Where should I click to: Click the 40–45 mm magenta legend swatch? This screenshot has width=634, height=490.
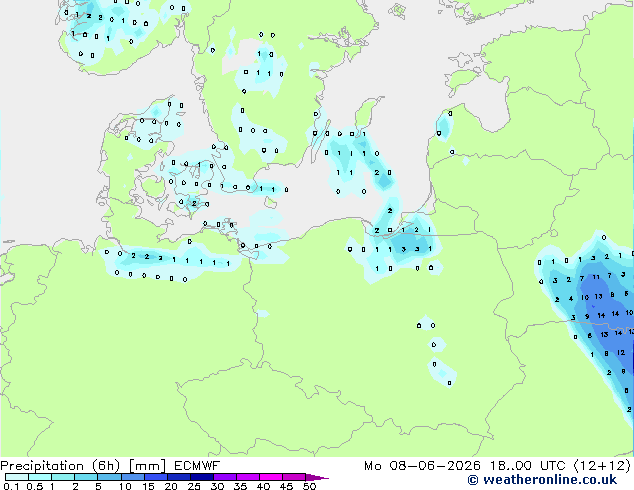coord(271,477)
